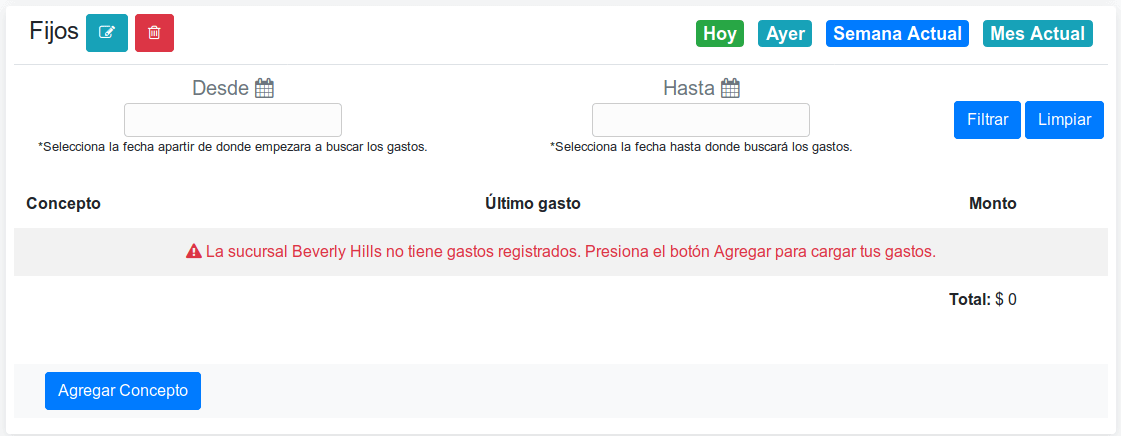Select the Semana Actual filter

coord(897,34)
